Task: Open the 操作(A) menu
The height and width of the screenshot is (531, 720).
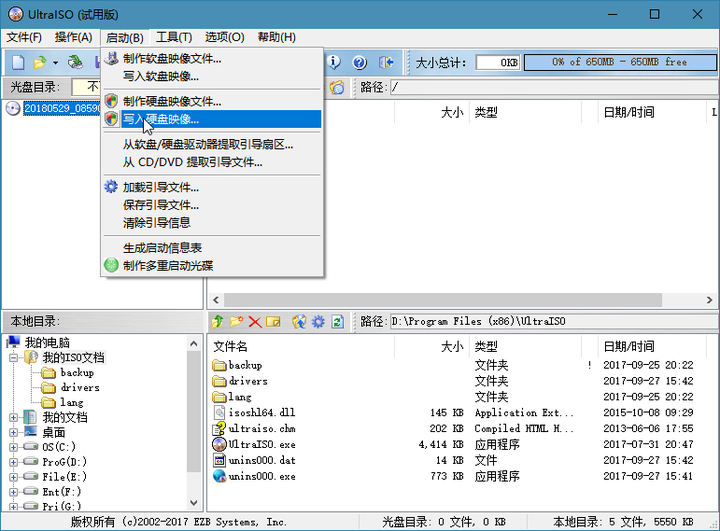Action: point(73,37)
